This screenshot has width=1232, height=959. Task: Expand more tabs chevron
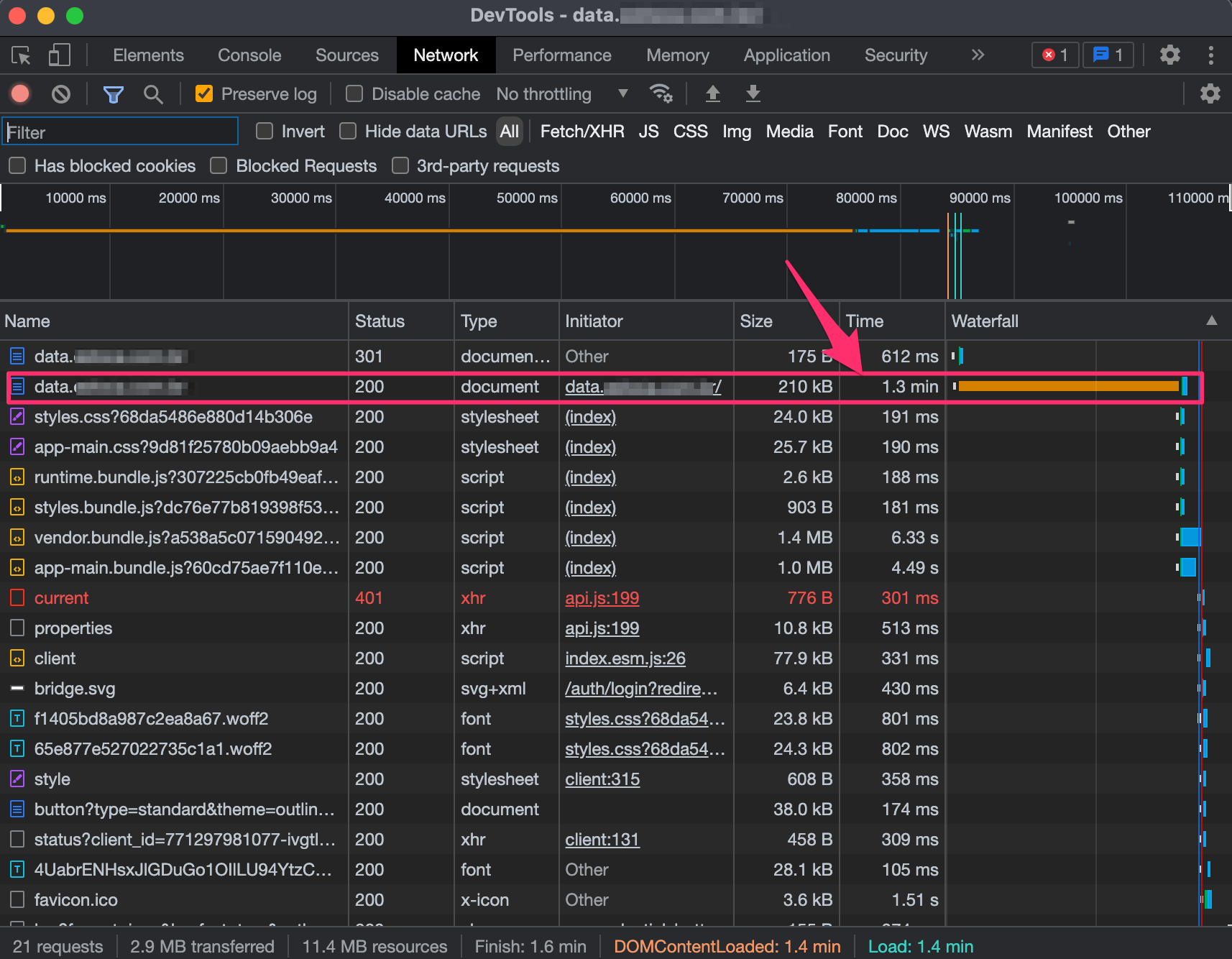click(978, 55)
